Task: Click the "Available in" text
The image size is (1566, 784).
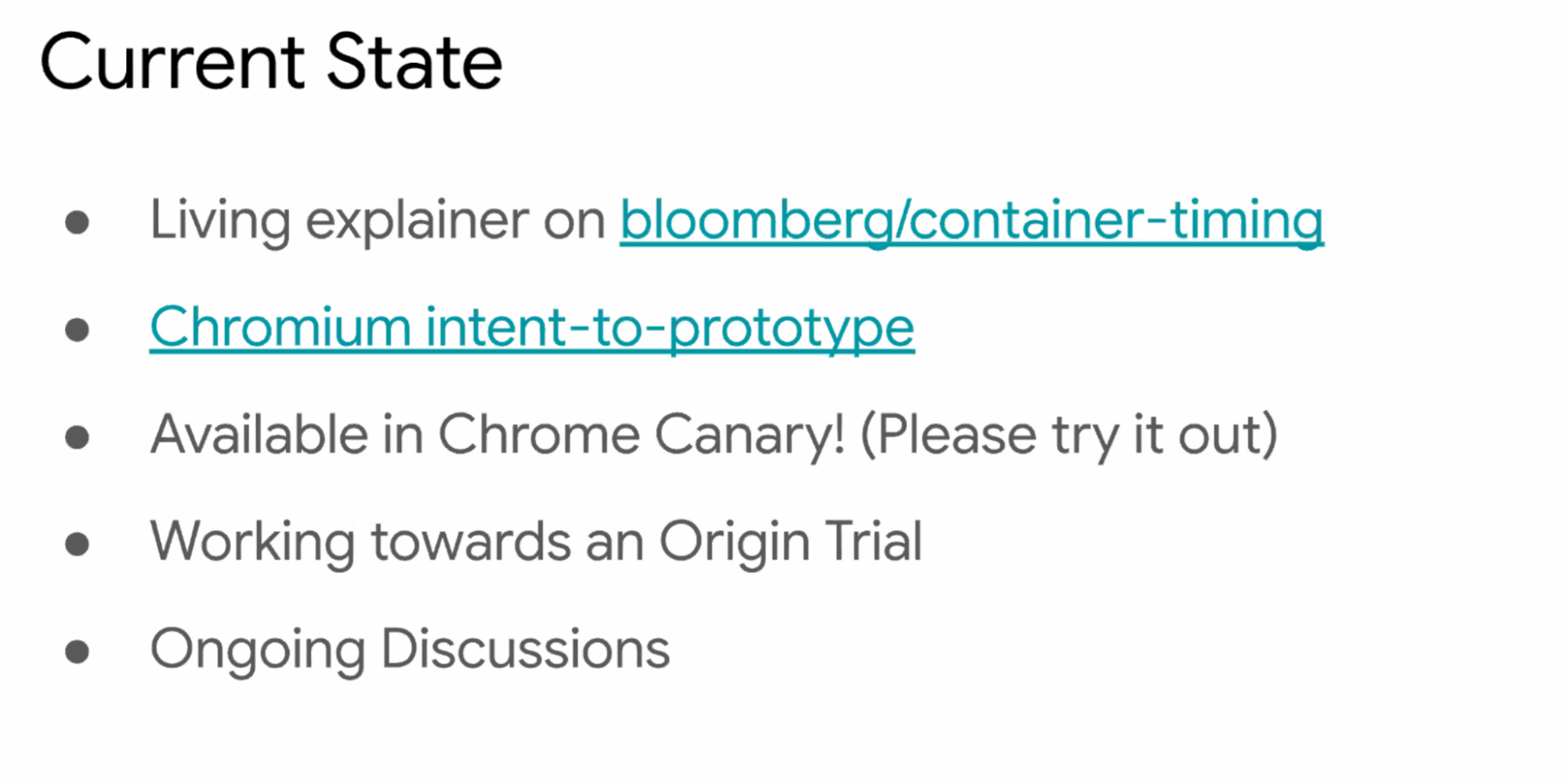Action: tap(287, 435)
